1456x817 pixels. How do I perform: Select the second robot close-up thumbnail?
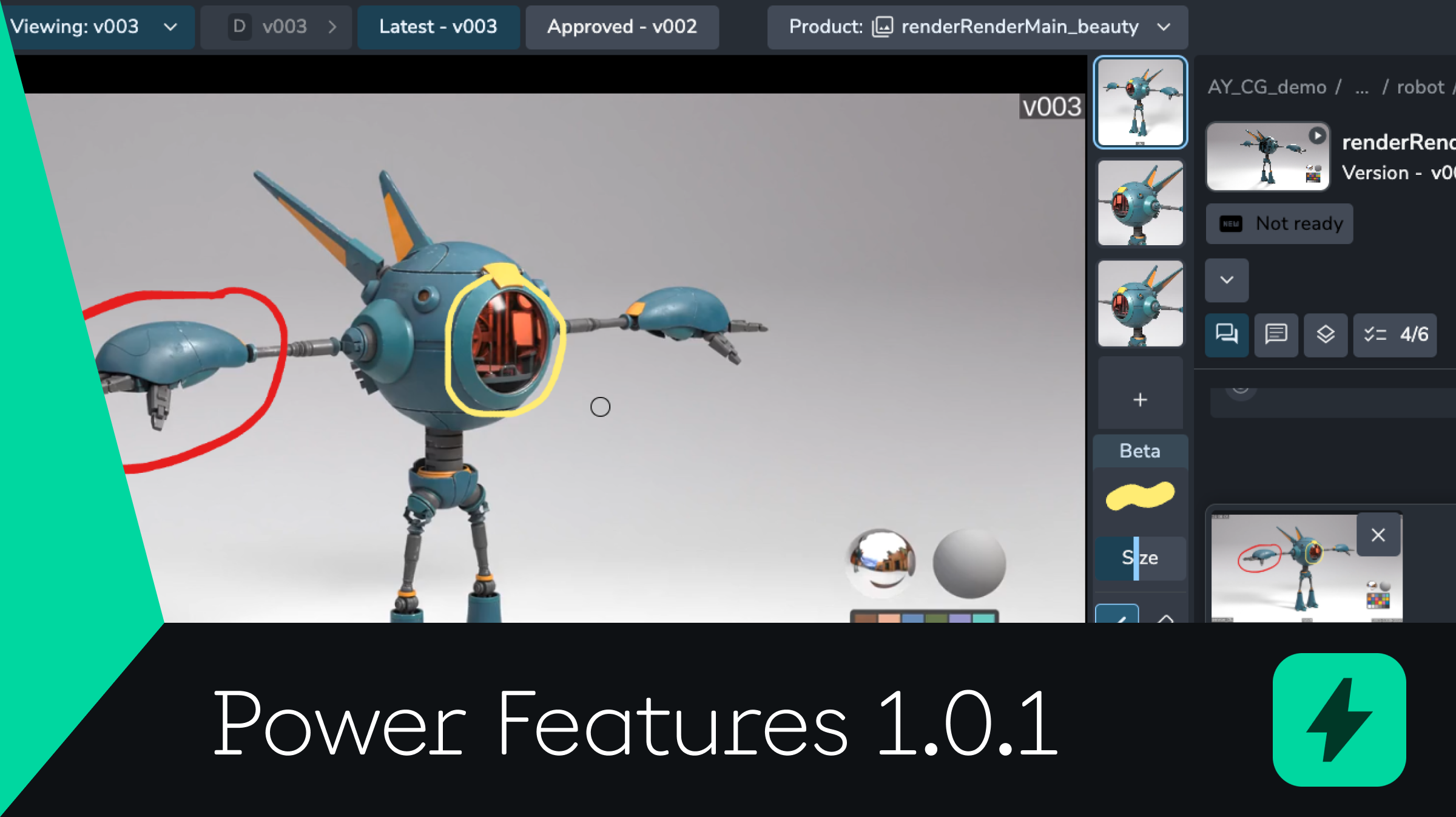(x=1140, y=203)
